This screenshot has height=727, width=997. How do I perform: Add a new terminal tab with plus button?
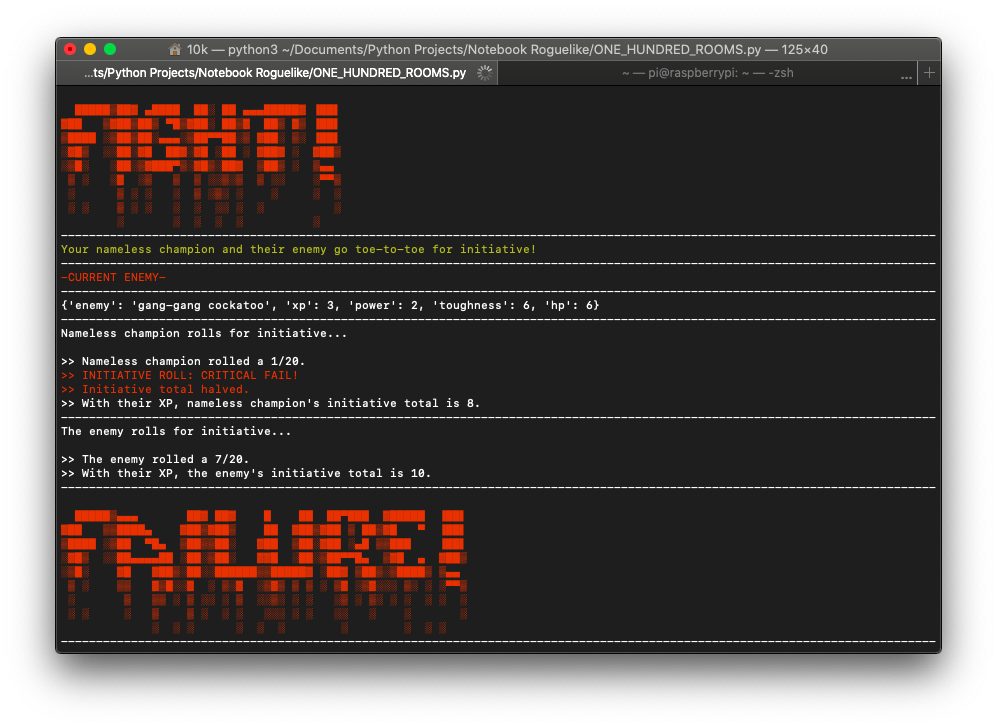(x=929, y=73)
